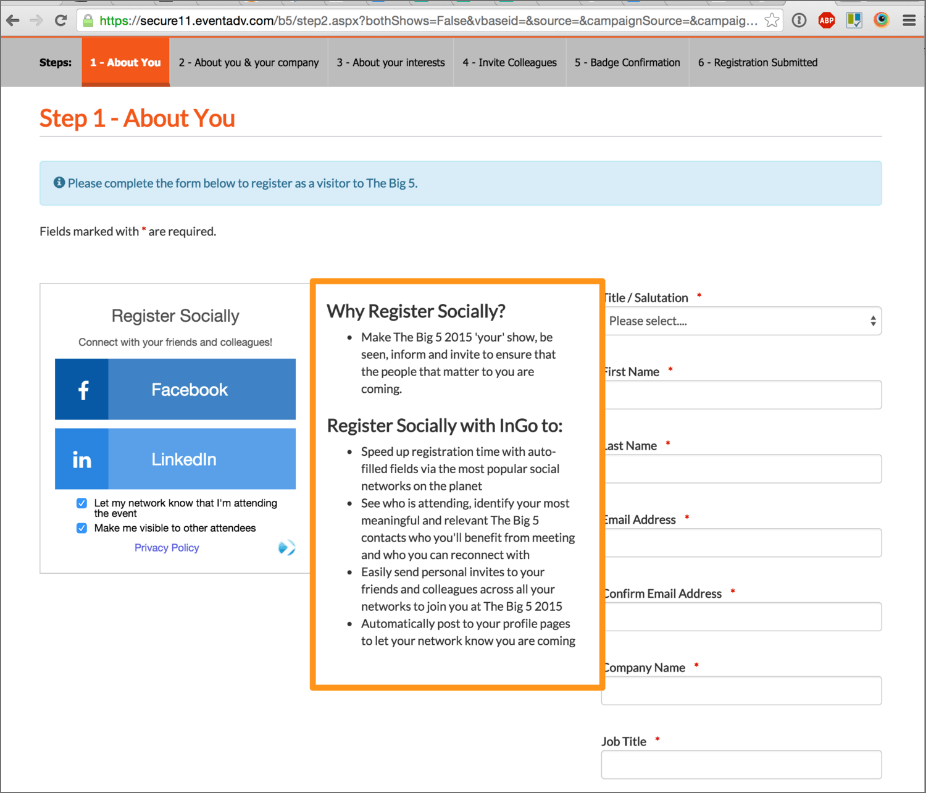926x793 pixels.
Task: Open the Chrome hamburger menu
Action: tap(908, 20)
